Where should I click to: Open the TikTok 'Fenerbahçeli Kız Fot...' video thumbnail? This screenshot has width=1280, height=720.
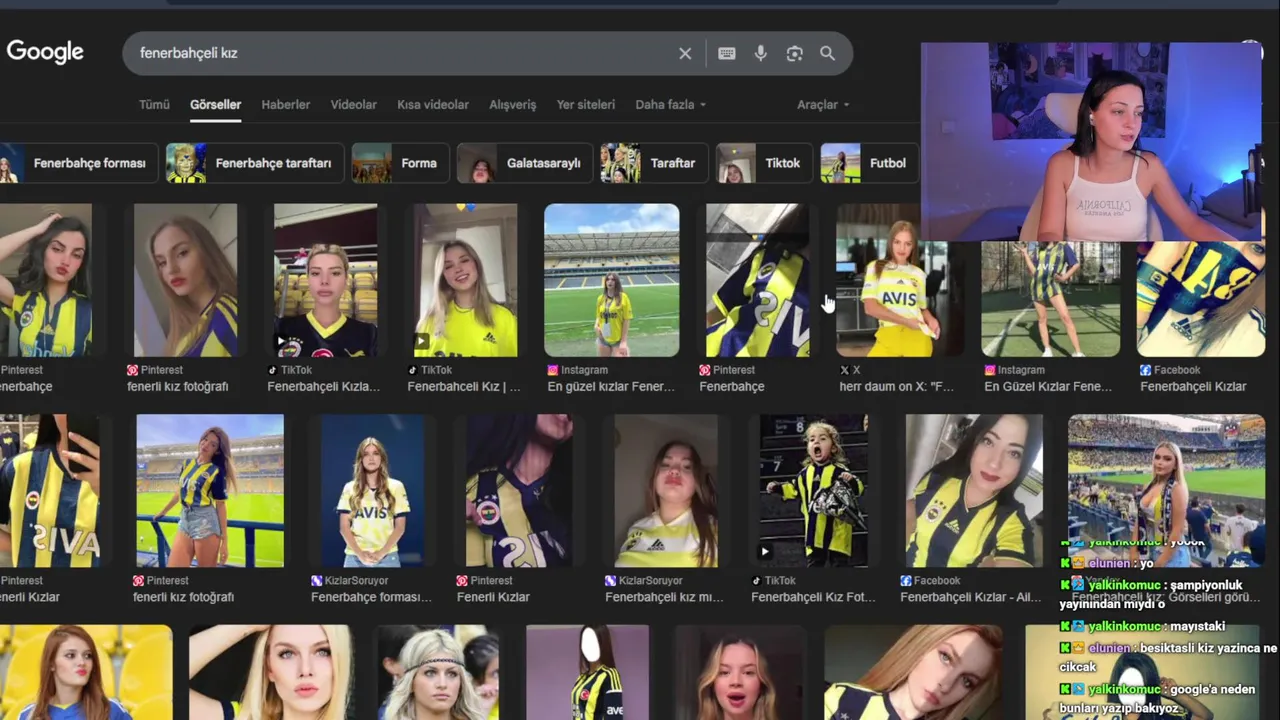click(814, 491)
